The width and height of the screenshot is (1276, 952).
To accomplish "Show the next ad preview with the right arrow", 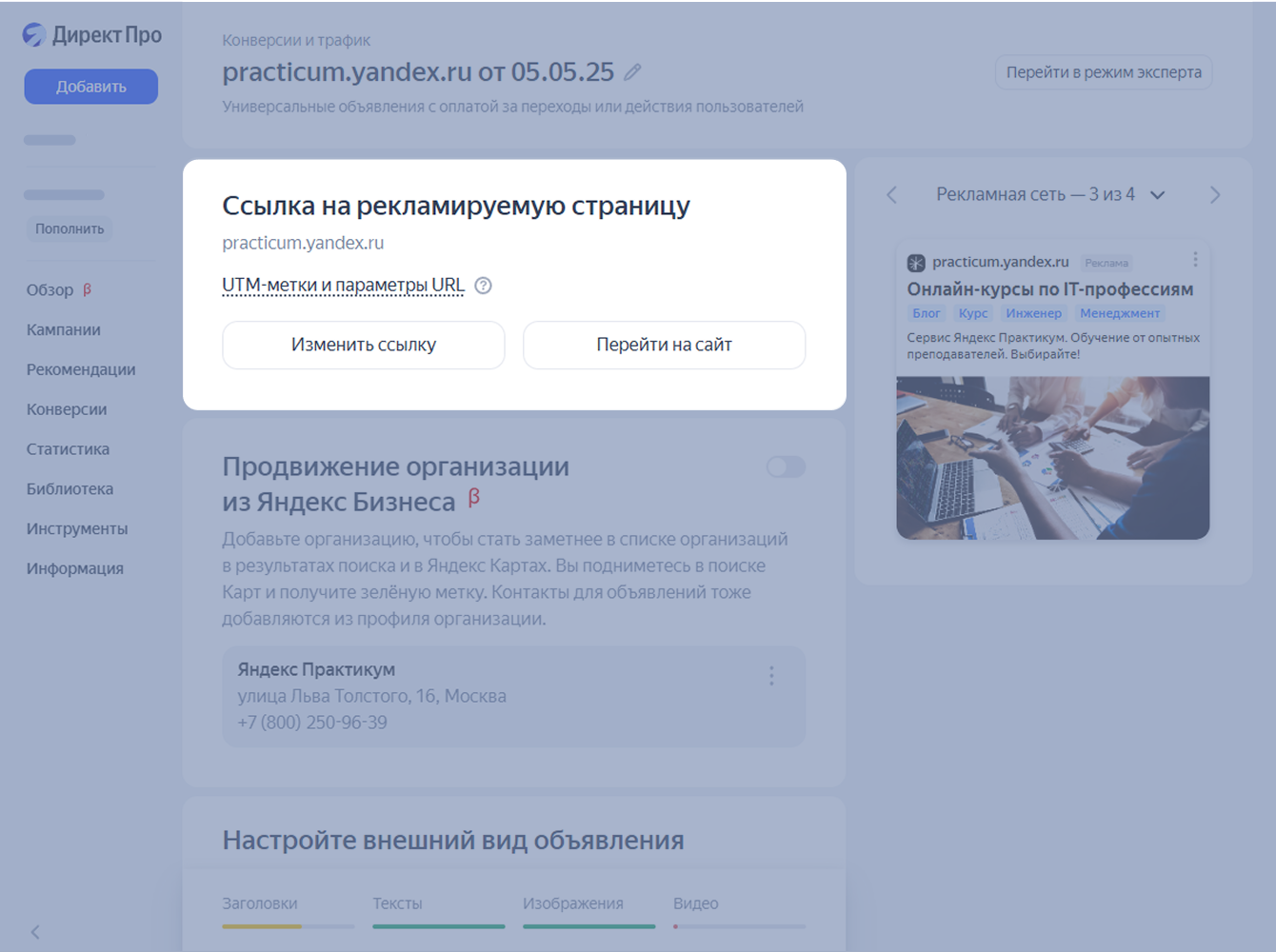I will [x=1215, y=195].
